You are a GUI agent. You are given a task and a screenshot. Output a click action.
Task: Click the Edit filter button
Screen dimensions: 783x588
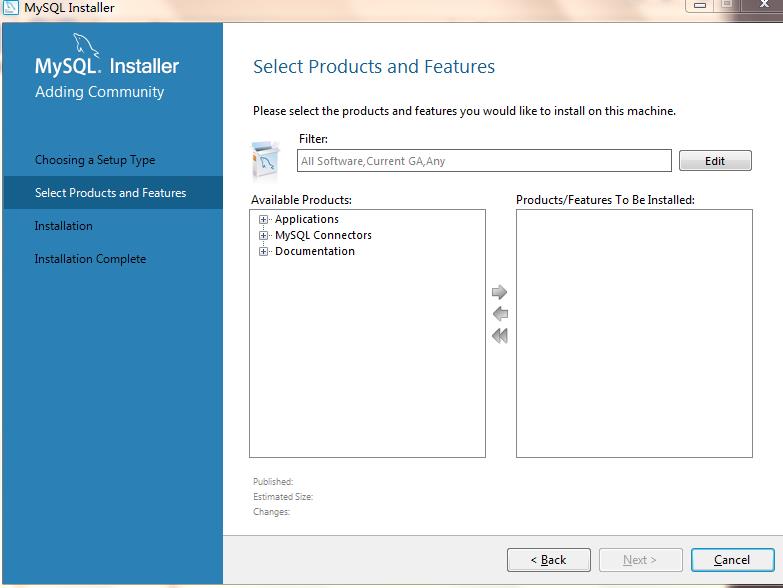[x=715, y=161]
